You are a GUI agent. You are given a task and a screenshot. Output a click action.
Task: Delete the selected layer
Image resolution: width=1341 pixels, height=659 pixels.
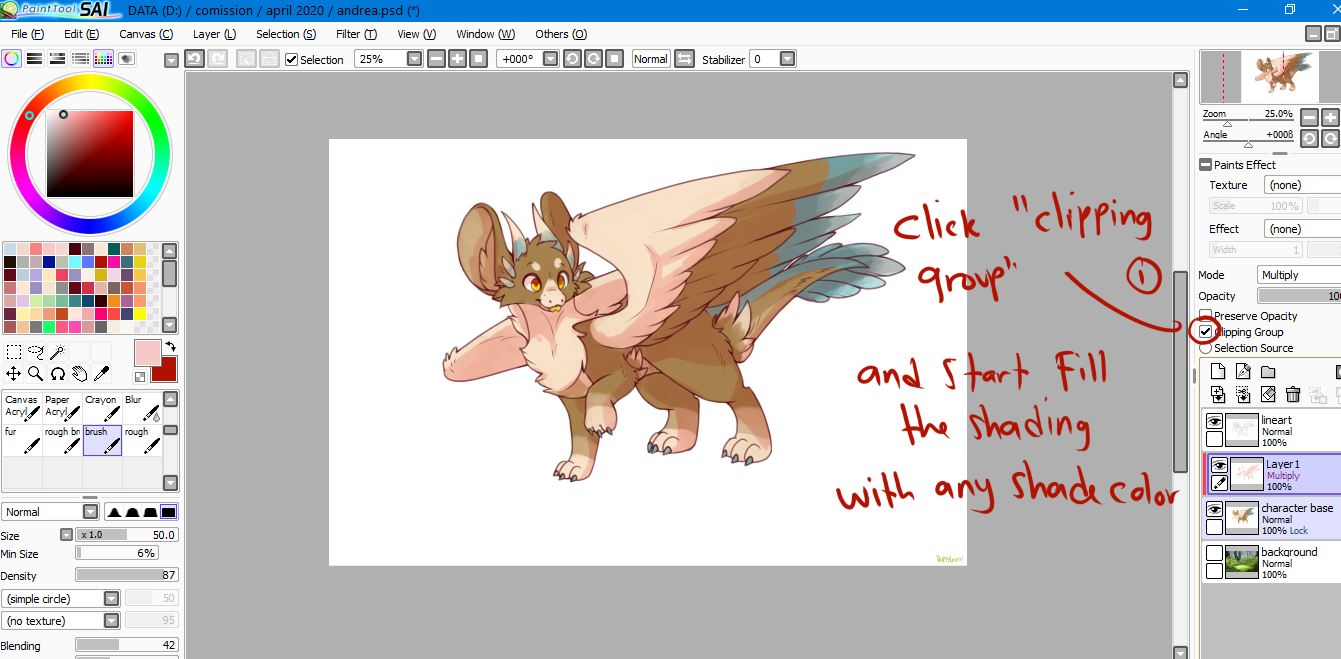tap(1292, 395)
